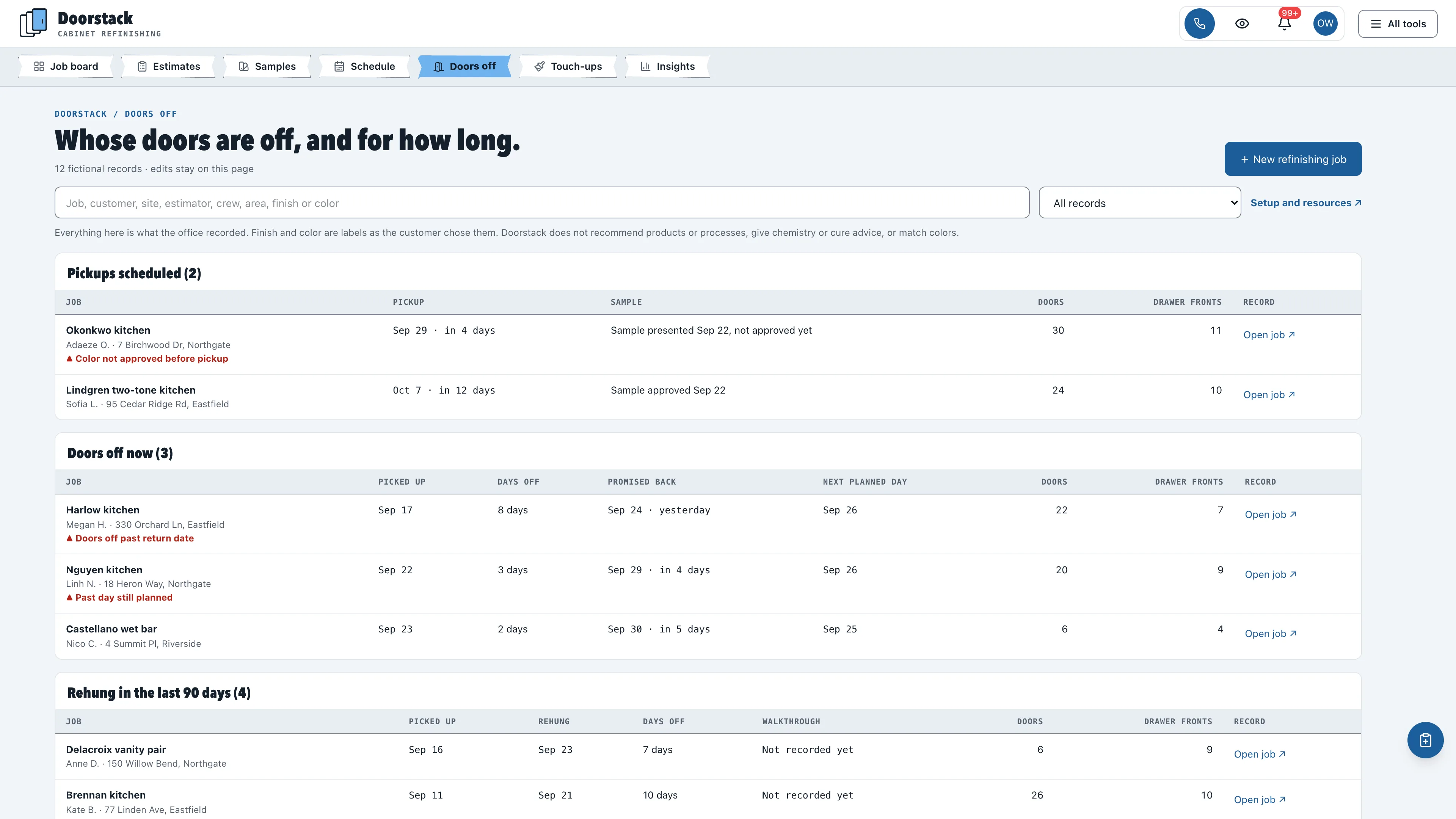This screenshot has width=1456, height=819.
Task: Click 'Rehung in the last 90 days (4)' heading
Action: pyautogui.click(x=159, y=693)
